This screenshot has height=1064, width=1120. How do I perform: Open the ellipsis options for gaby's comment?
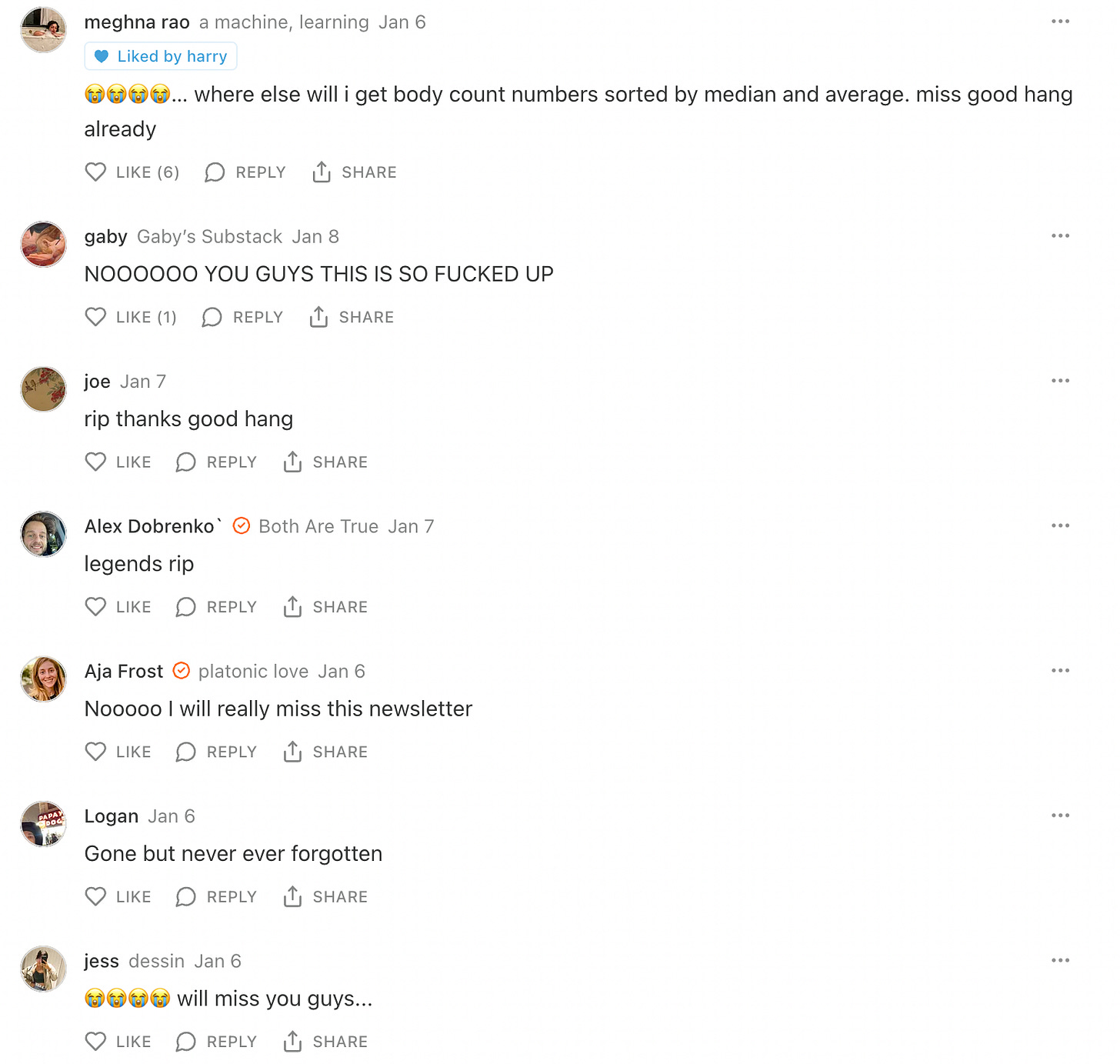pyautogui.click(x=1060, y=236)
